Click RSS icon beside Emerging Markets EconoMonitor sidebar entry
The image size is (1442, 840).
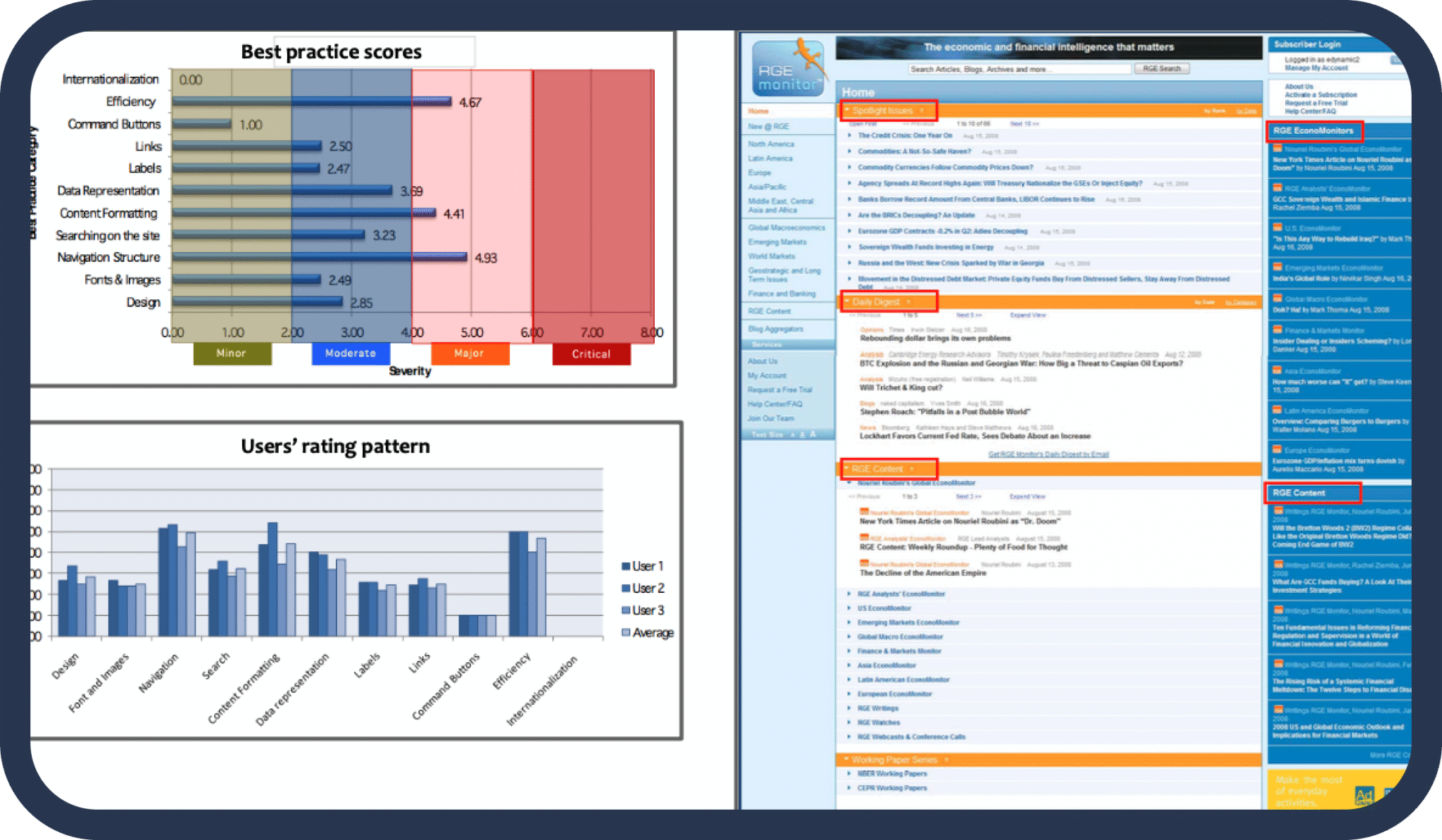pyautogui.click(x=1277, y=267)
